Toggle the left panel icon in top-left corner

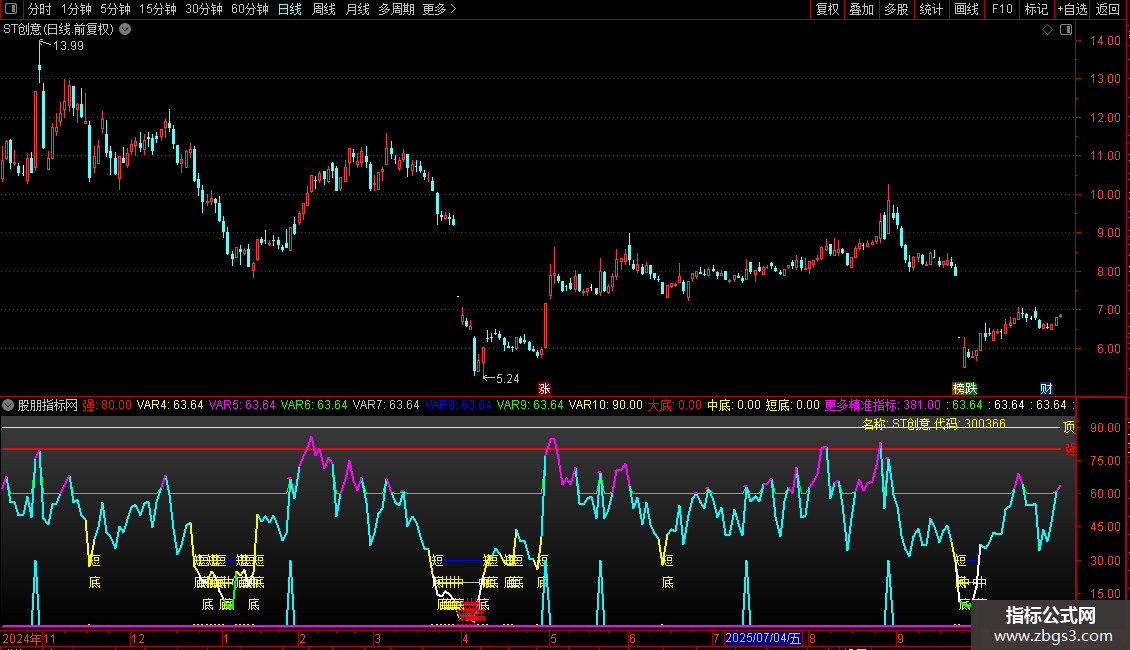click(10, 9)
